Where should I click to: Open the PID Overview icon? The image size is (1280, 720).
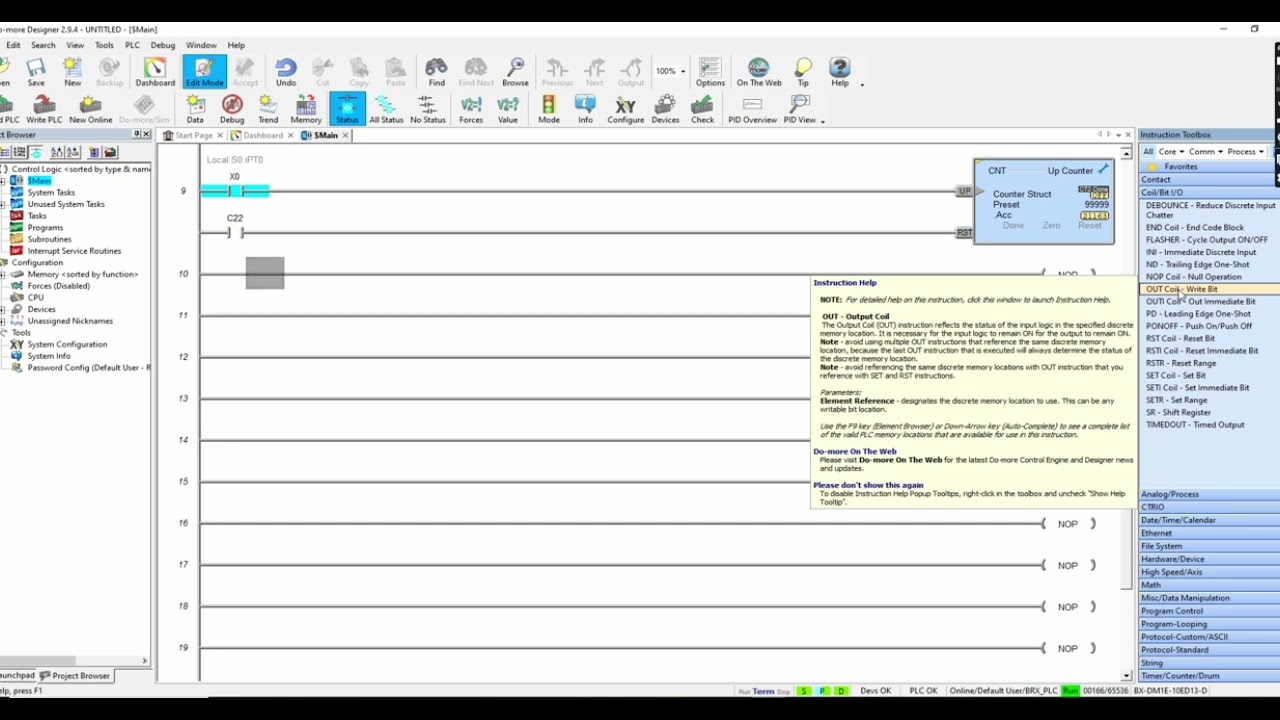(752, 110)
